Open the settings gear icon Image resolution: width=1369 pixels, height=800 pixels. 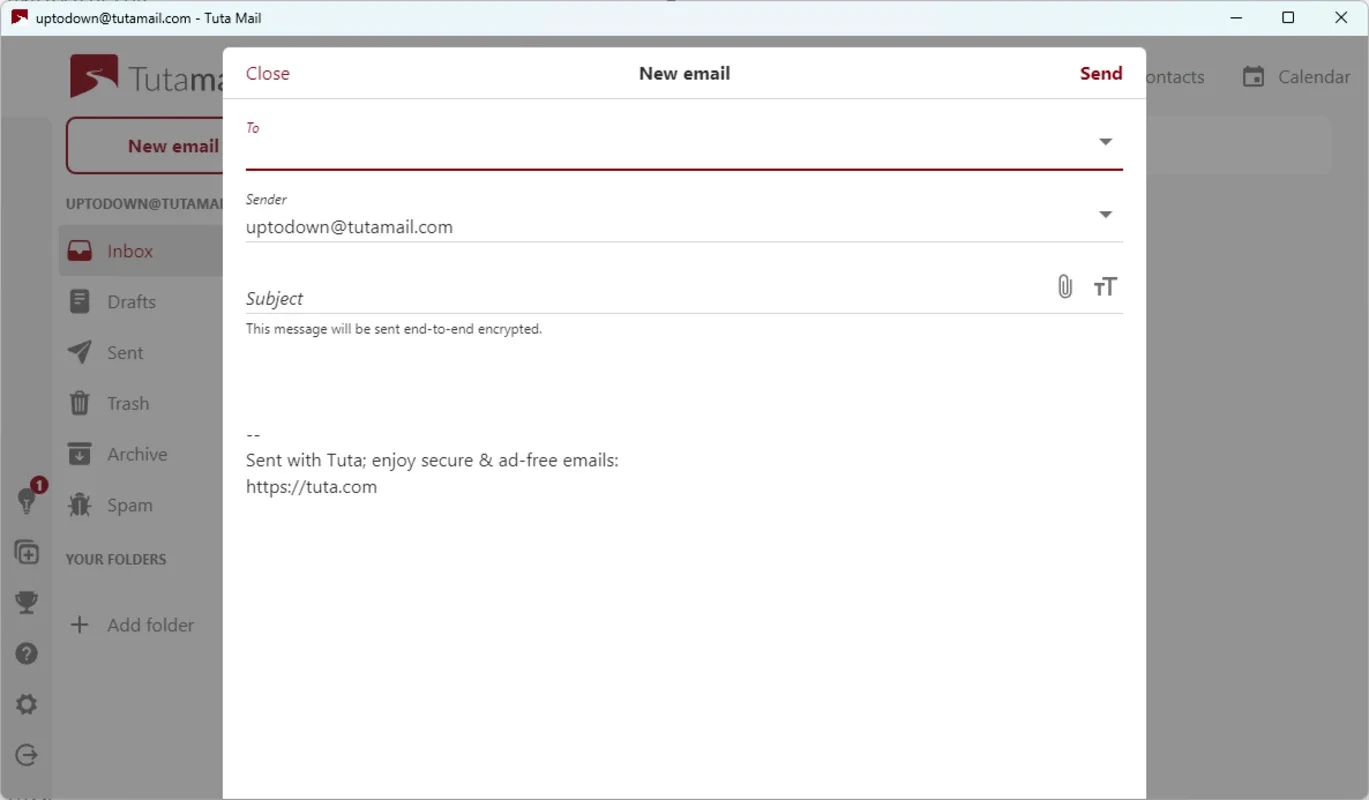27,704
